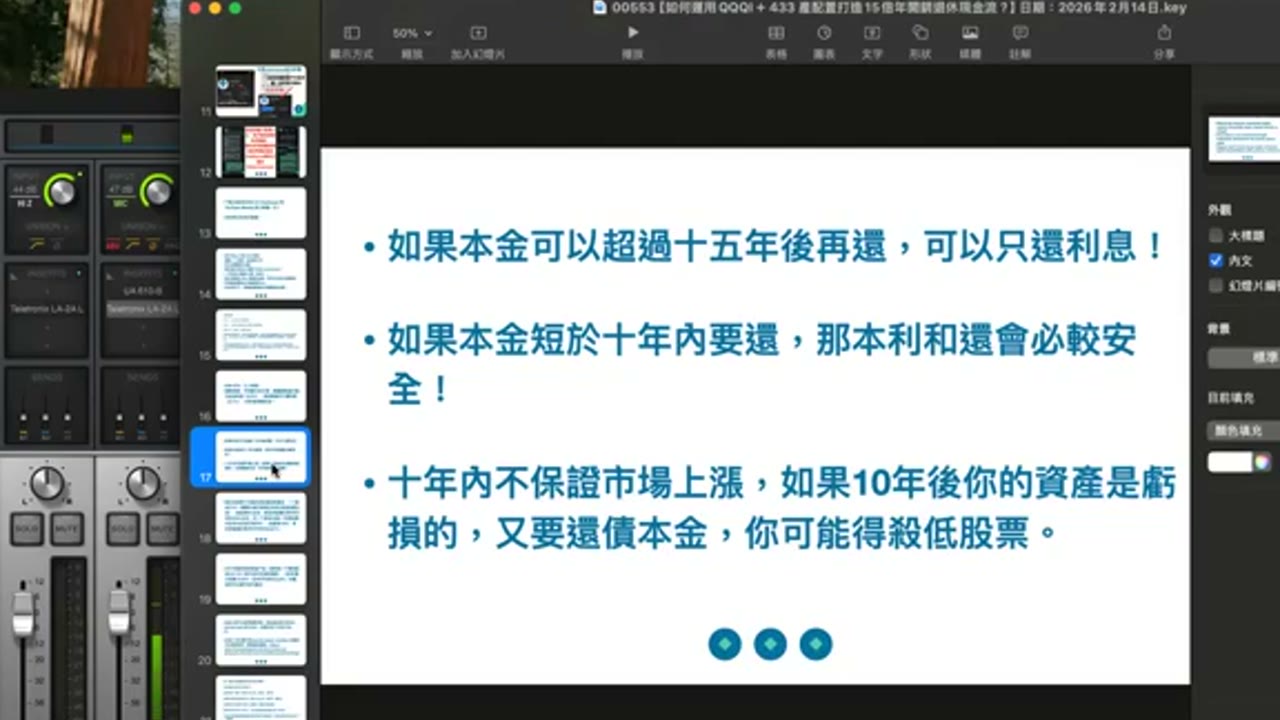Click the bullet text starting with 十年內不保證市場上漲
This screenshot has height=720, width=1280.
click(781, 508)
